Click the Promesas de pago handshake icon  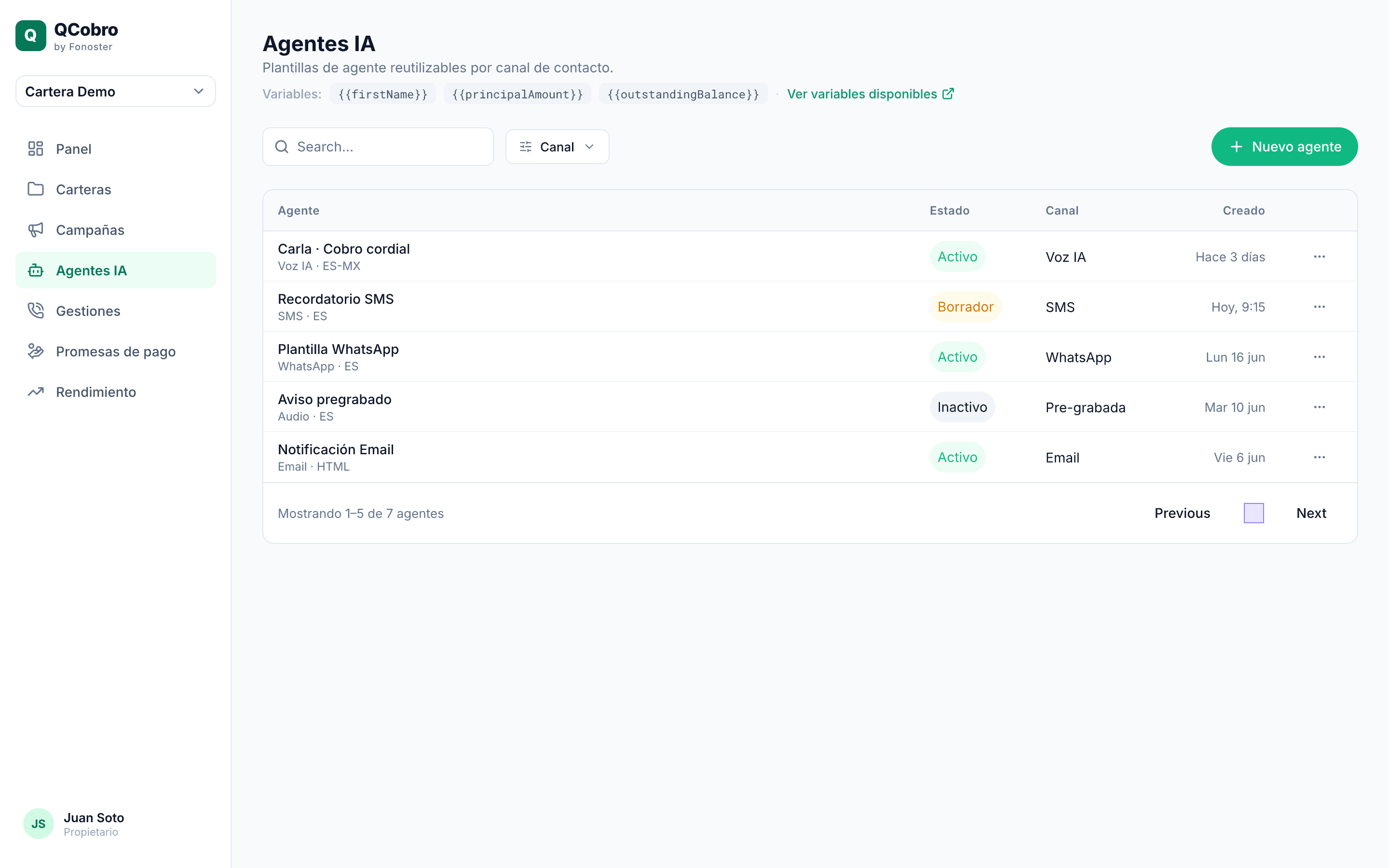click(x=36, y=352)
